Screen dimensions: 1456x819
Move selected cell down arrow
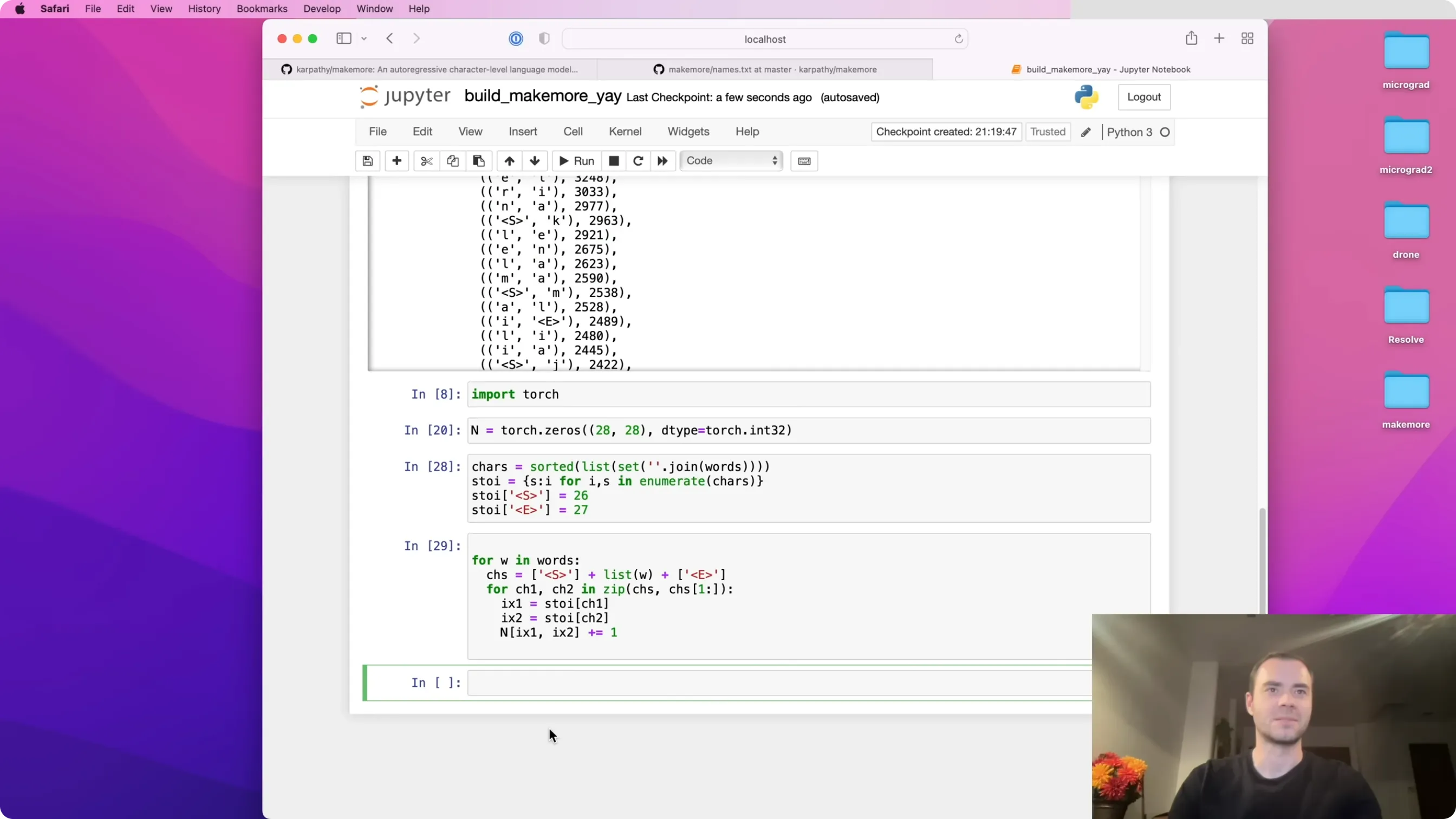[535, 161]
